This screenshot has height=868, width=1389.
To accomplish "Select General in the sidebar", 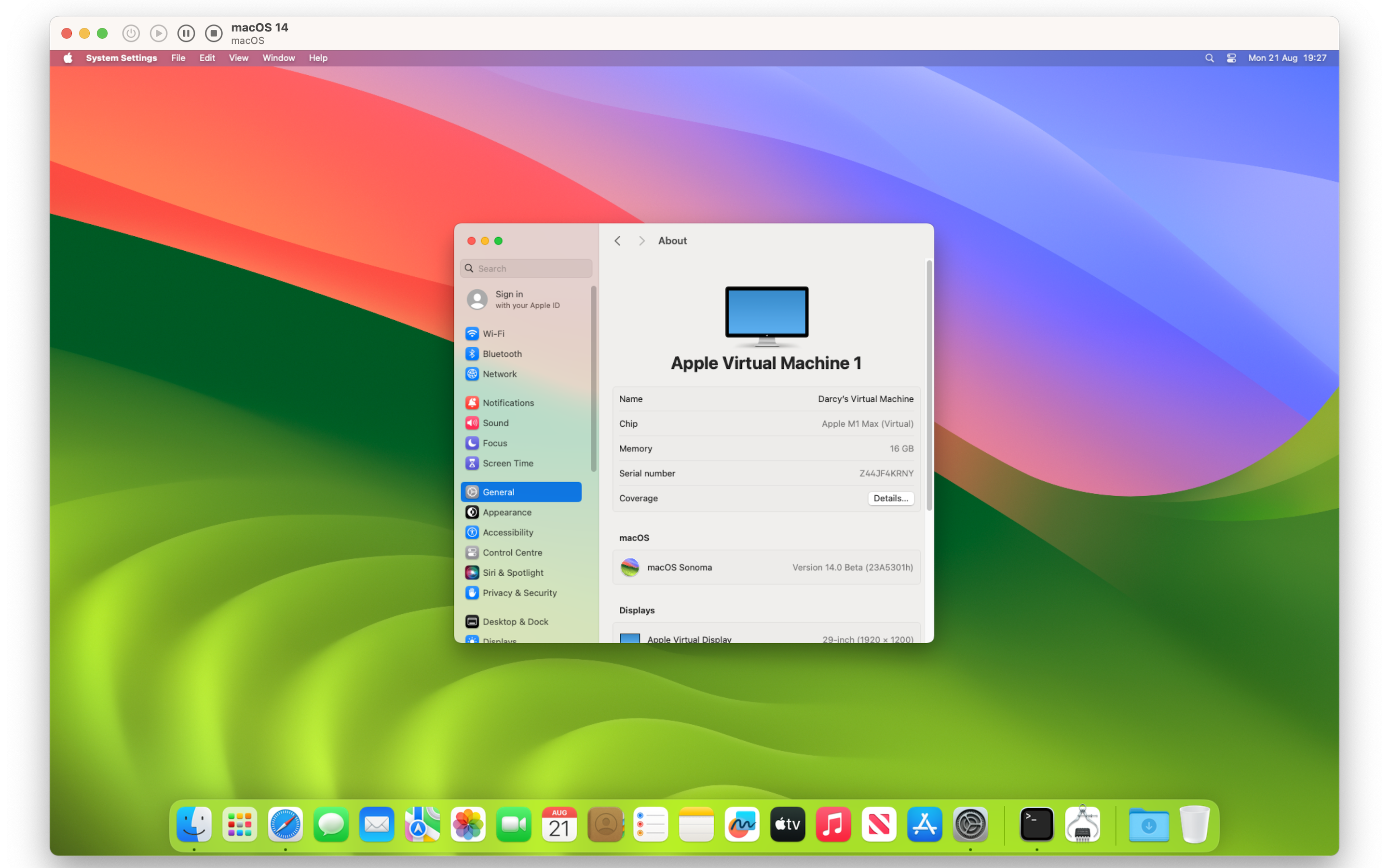I will 521,491.
